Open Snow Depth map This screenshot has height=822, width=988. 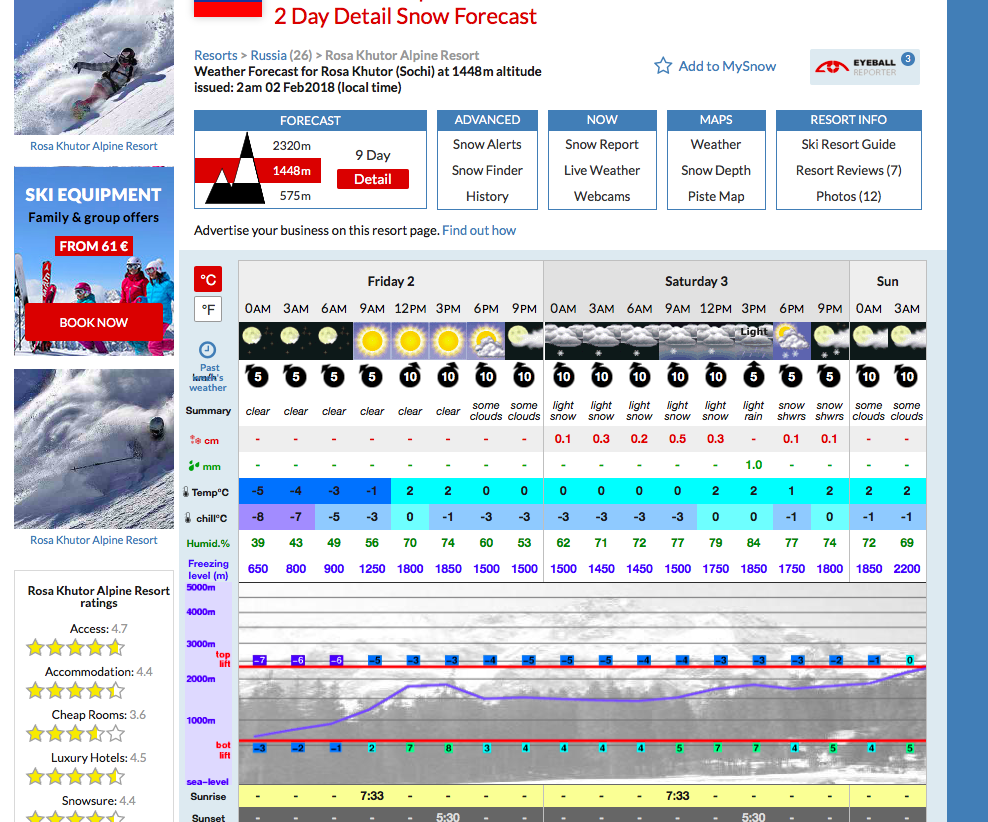(716, 170)
